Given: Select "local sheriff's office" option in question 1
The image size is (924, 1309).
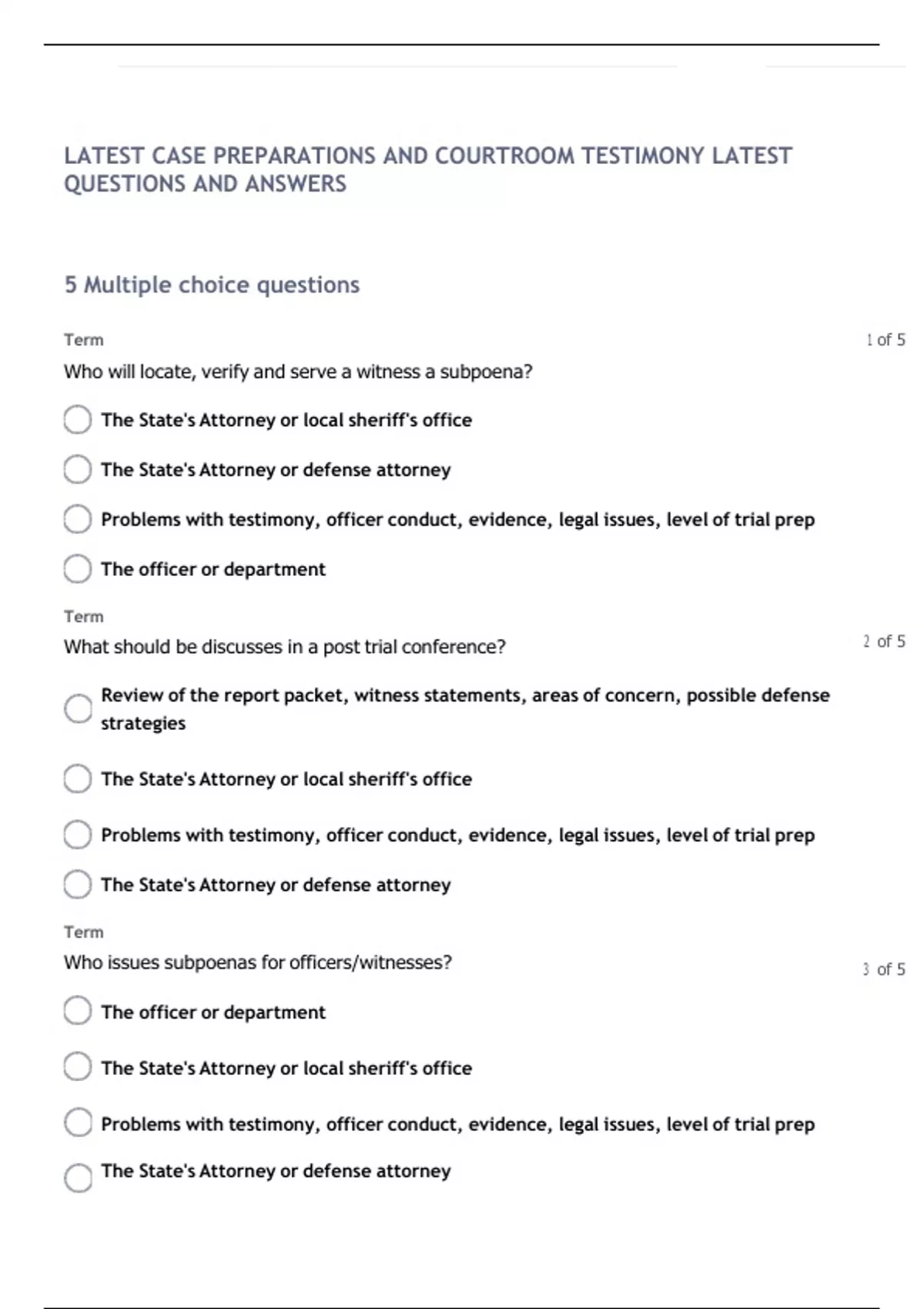Looking at the screenshot, I should point(78,420).
